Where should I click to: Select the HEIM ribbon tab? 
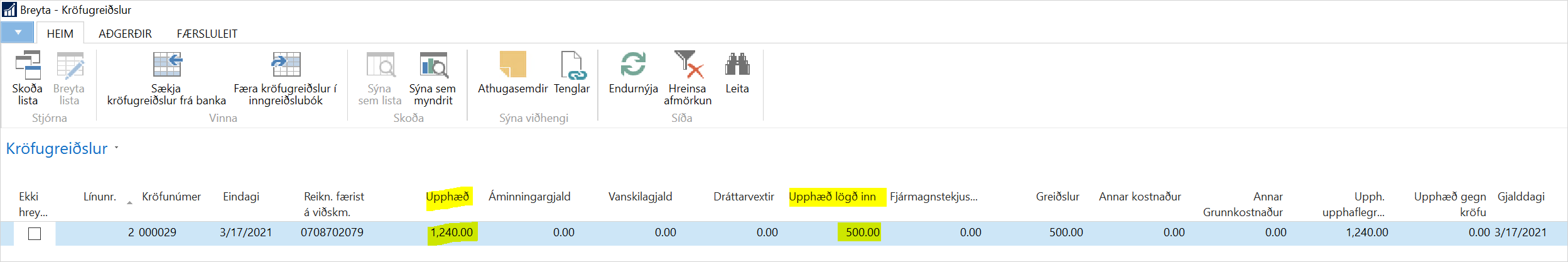pyautogui.click(x=60, y=33)
